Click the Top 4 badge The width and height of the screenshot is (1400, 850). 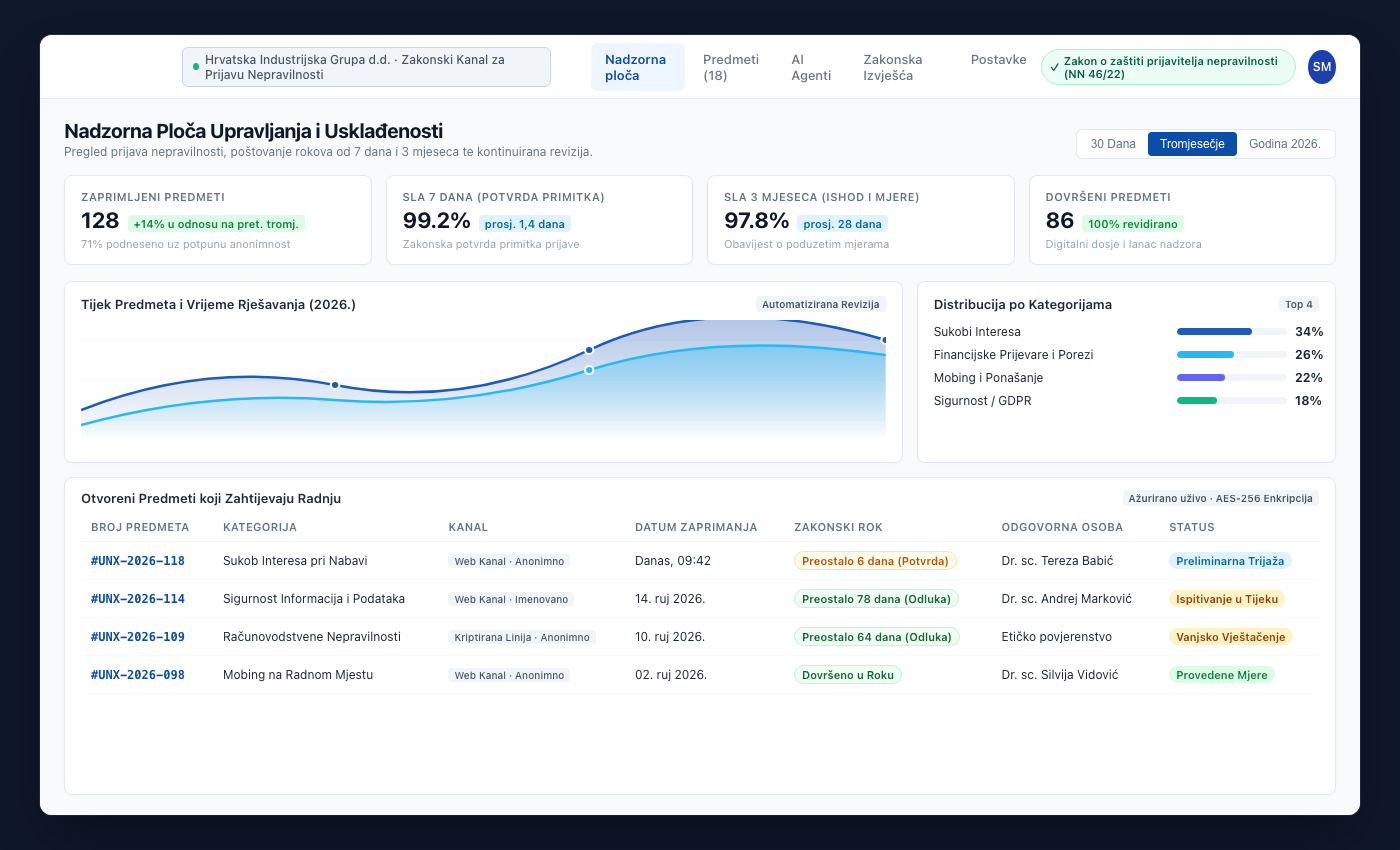coord(1299,304)
